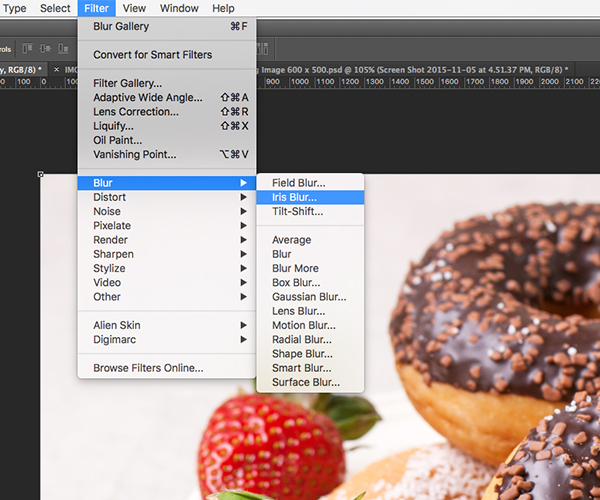600x500 pixels.
Task: Open Gaussian Blur...
Action: [x=310, y=296]
